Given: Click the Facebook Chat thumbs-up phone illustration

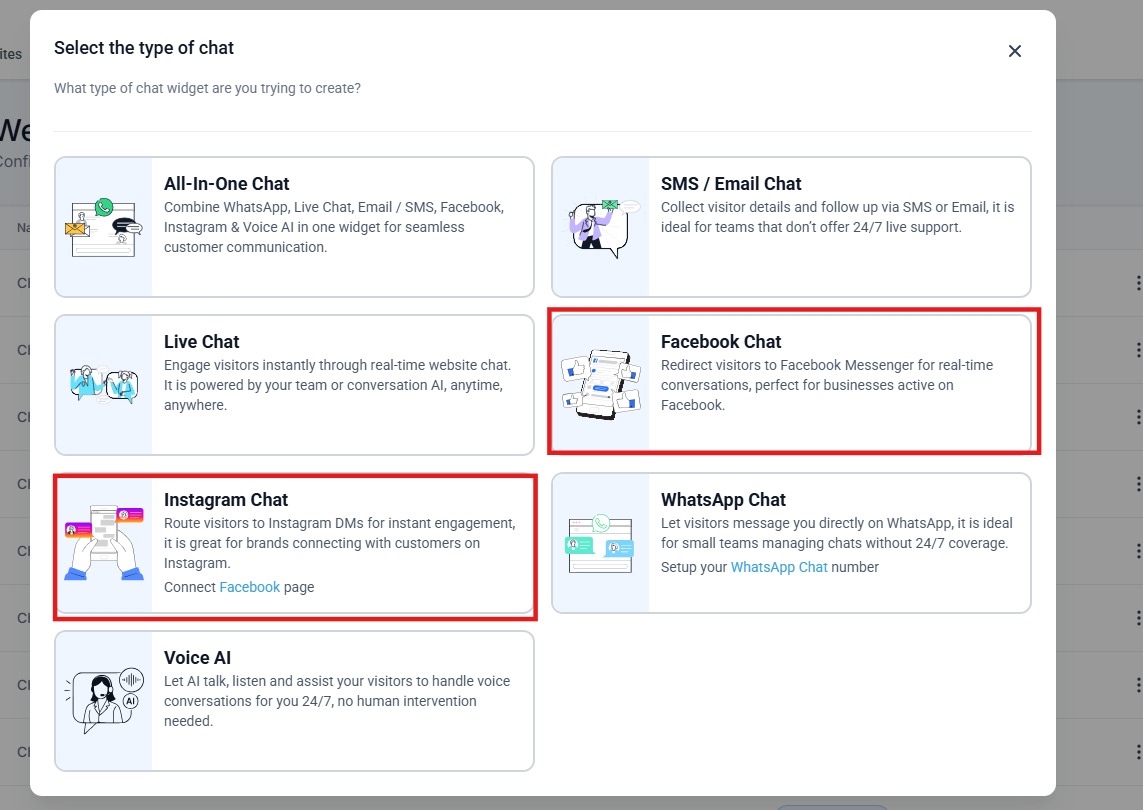Looking at the screenshot, I should coord(601,384).
